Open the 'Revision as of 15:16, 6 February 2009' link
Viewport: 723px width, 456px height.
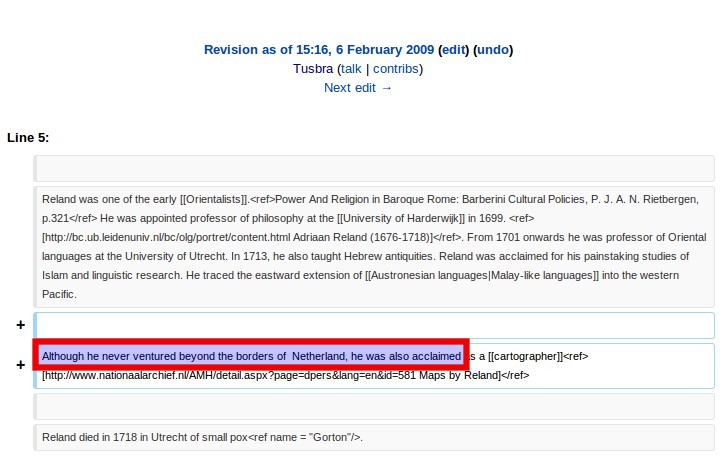tap(319, 49)
